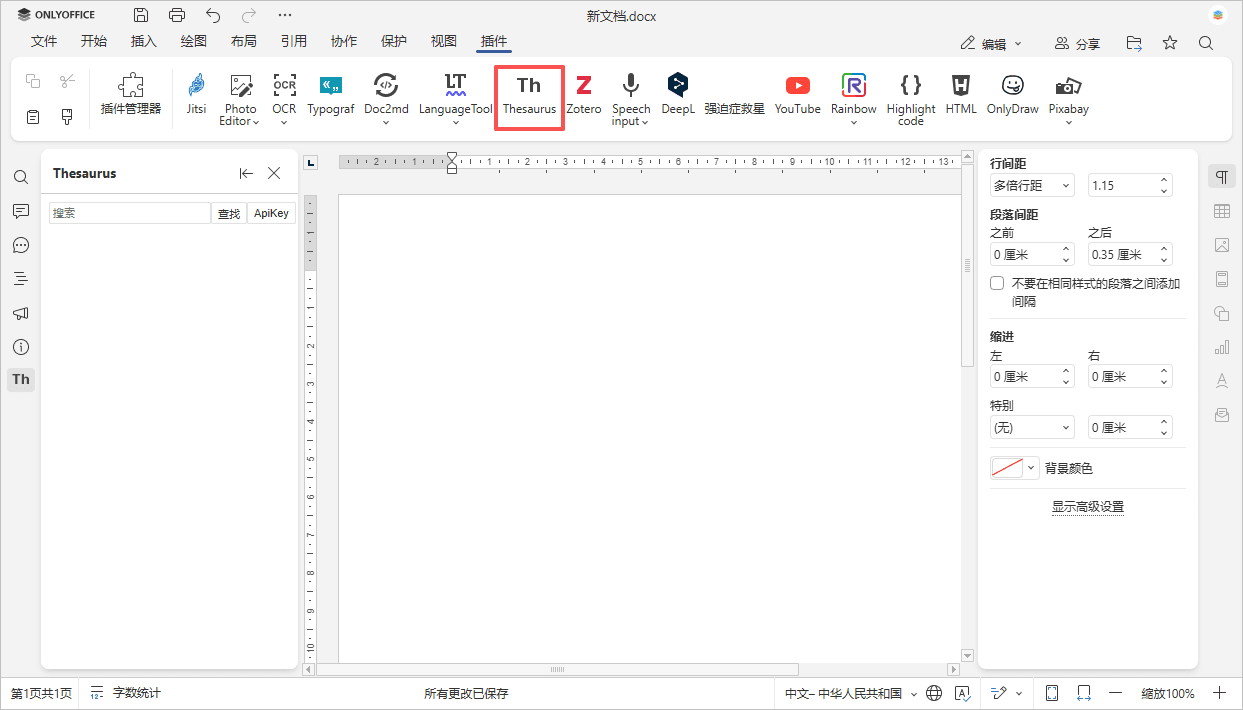Viewport: 1243px width, 710px height.
Task: Switch to table settings in right sidebar
Action: pos(1221,211)
